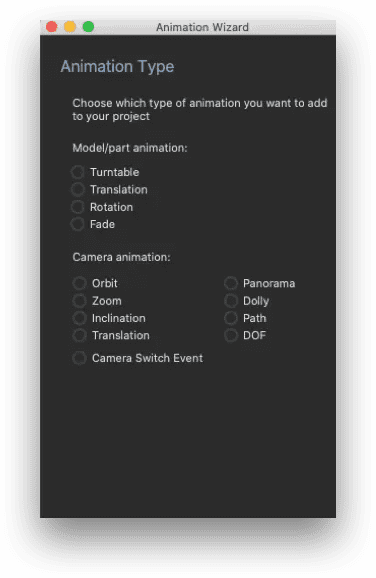
Task: Click the Animation Type heading
Action: coord(117,67)
